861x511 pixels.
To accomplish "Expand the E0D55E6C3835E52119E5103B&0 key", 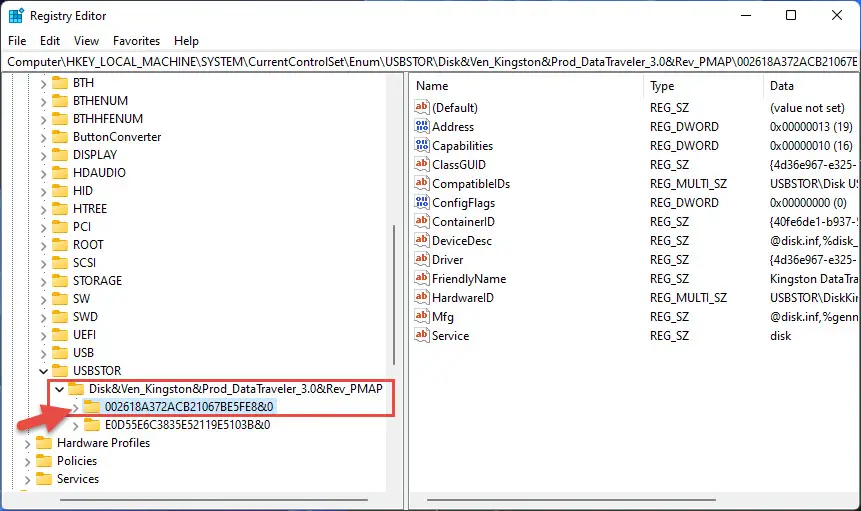I will coord(75,425).
